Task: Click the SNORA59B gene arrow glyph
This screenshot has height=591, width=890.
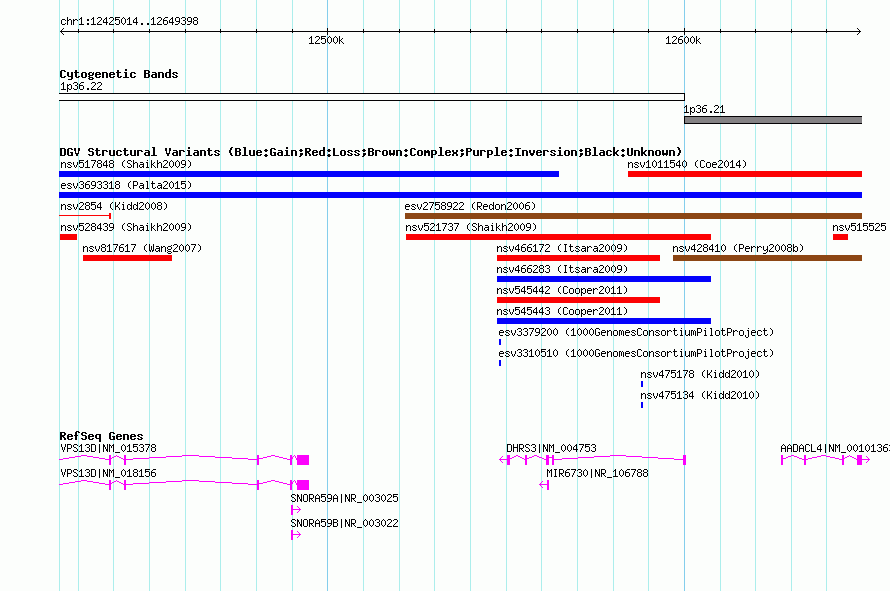Action: [296, 535]
